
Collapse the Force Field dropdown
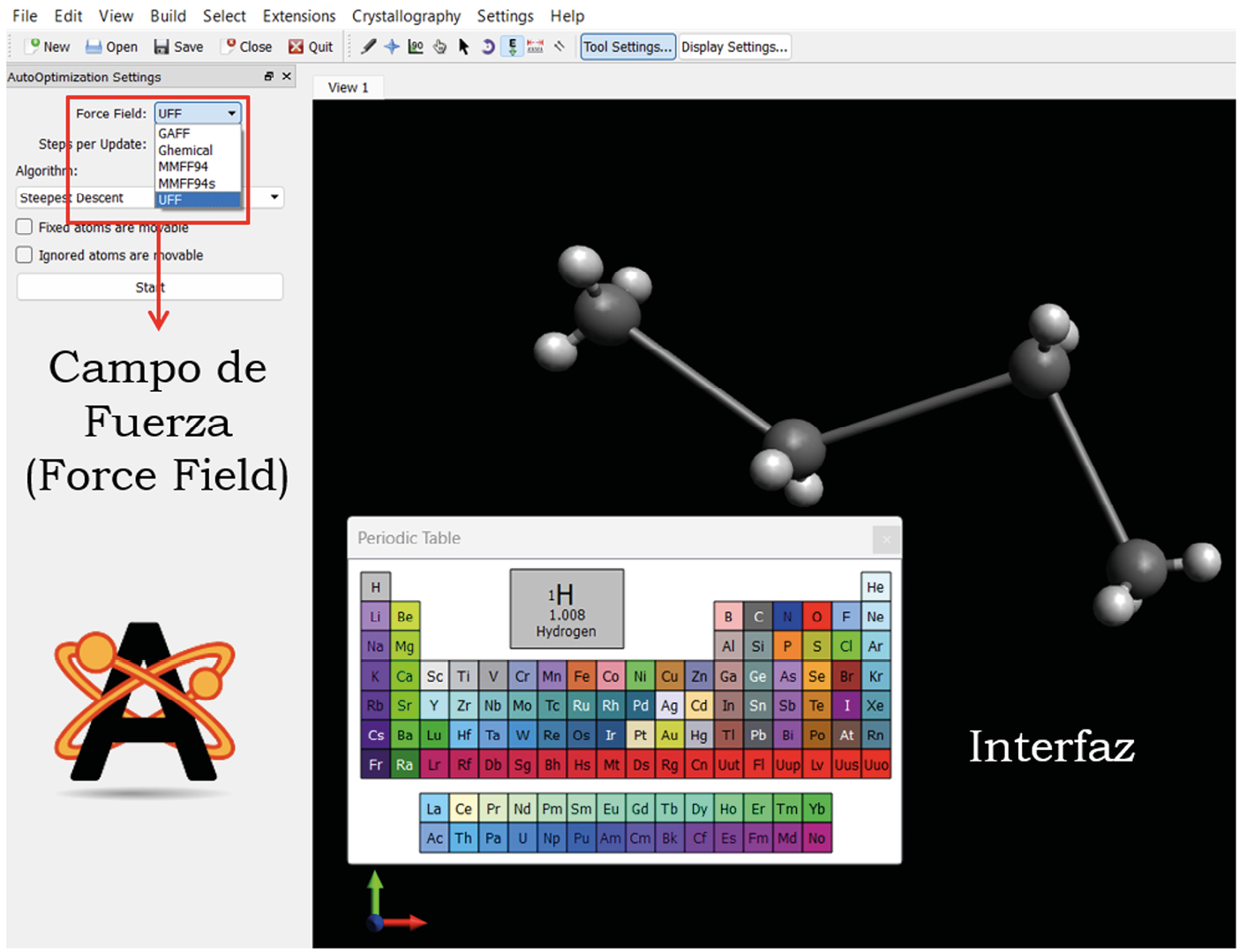pos(231,114)
